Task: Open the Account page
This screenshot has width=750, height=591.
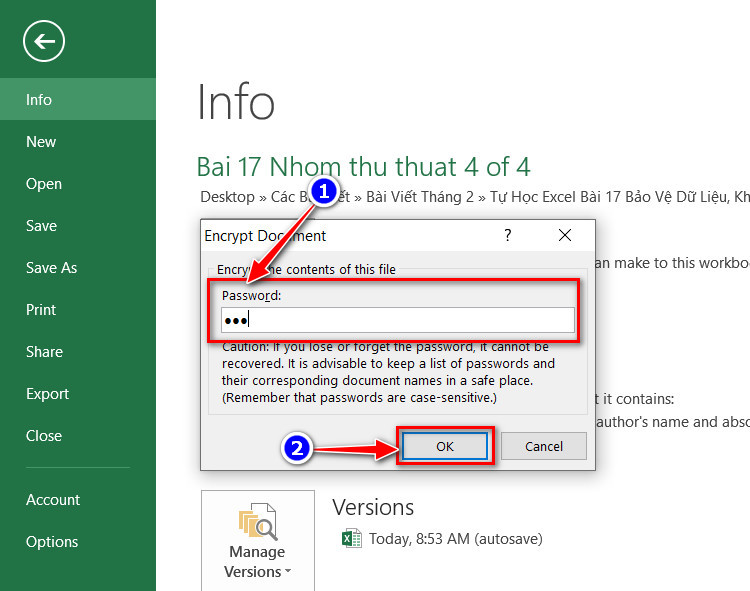Action: point(77,500)
